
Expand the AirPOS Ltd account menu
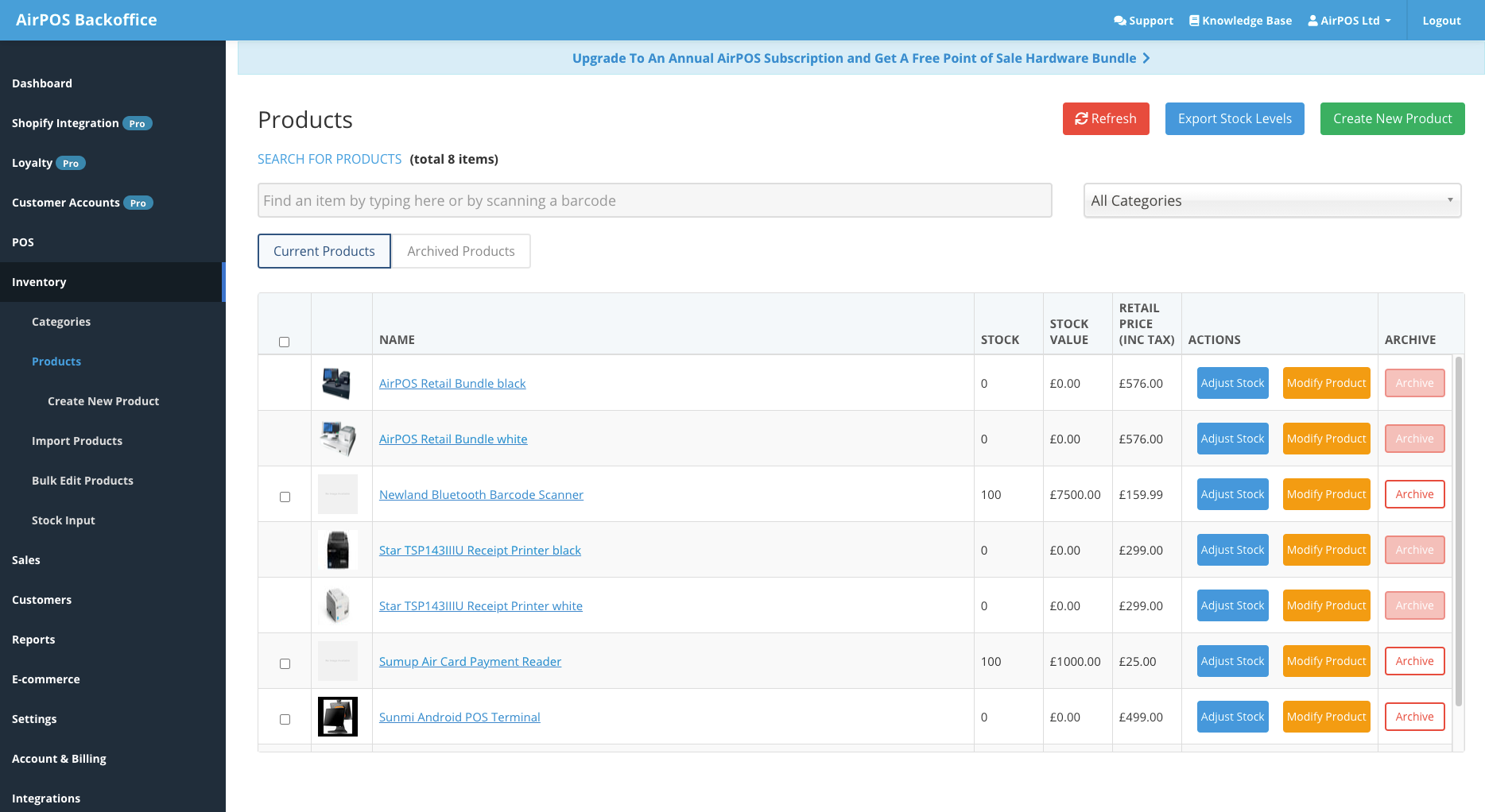(1350, 21)
